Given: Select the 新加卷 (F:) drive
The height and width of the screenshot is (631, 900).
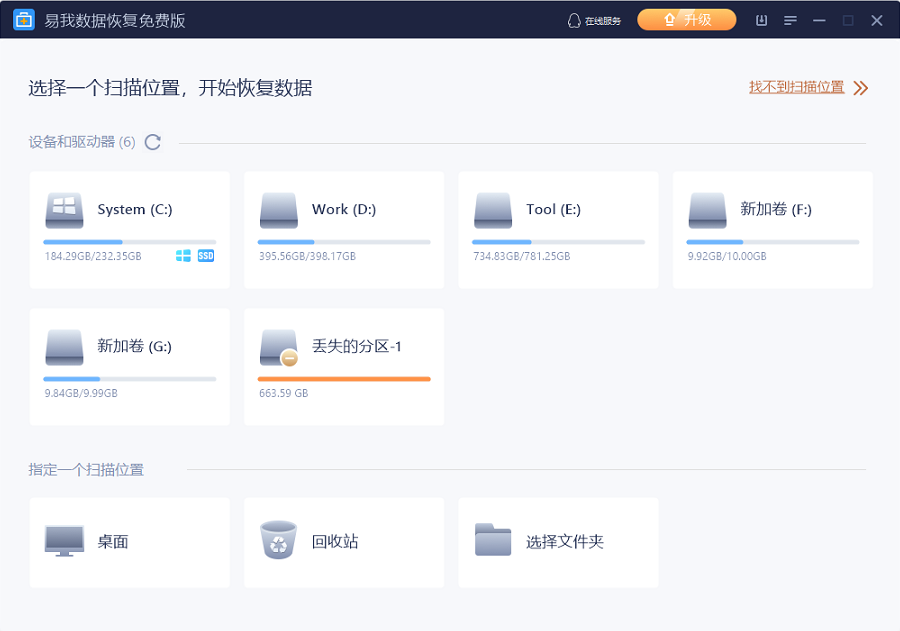Looking at the screenshot, I should pyautogui.click(x=773, y=230).
